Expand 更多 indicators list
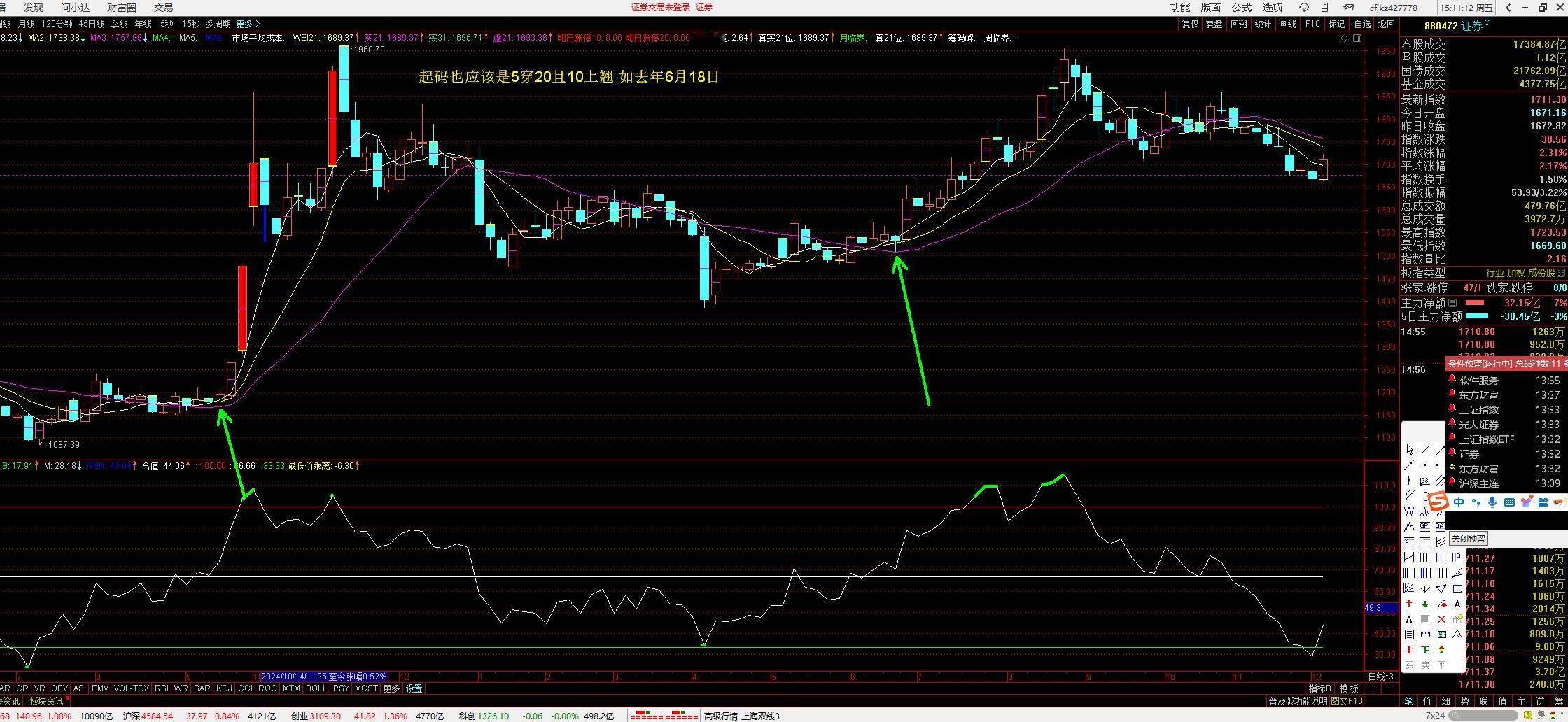 coord(391,688)
